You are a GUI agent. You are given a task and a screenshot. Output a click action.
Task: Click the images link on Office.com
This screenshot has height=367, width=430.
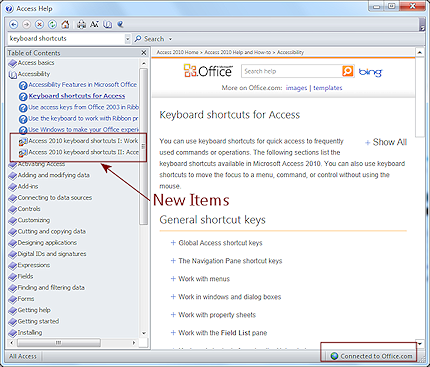point(296,88)
